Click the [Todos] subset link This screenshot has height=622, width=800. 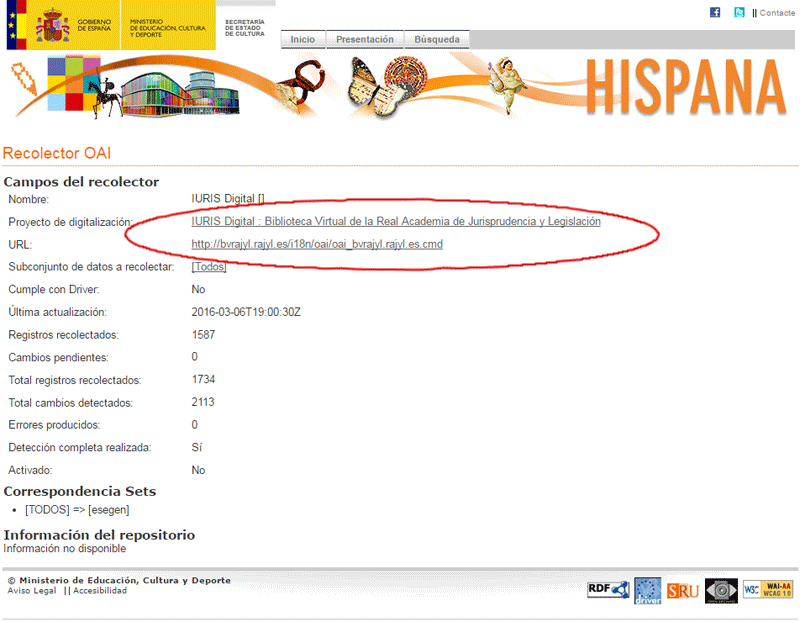click(209, 266)
